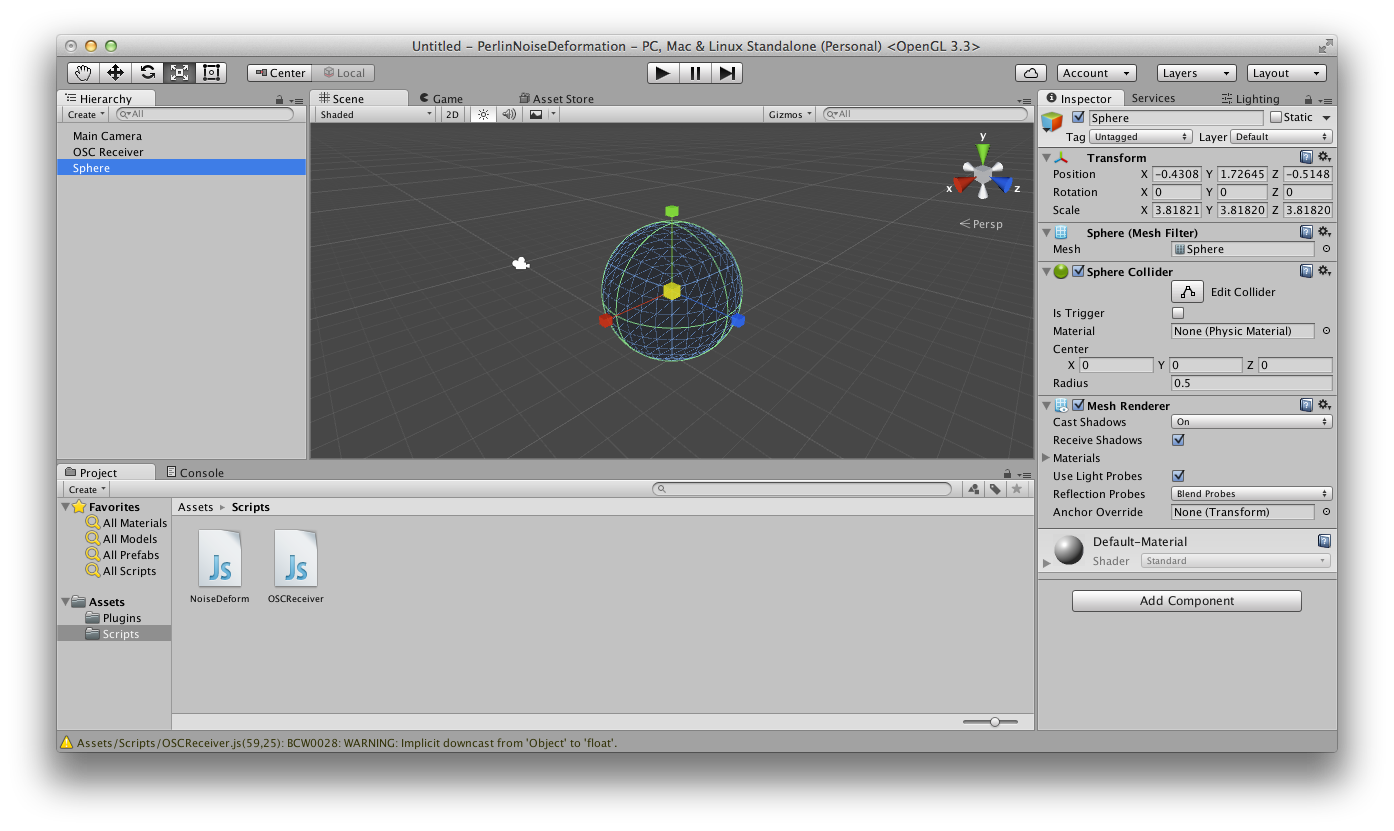The height and width of the screenshot is (831, 1394).
Task: Select the Hand tool in toolbar
Action: pyautogui.click(x=84, y=73)
